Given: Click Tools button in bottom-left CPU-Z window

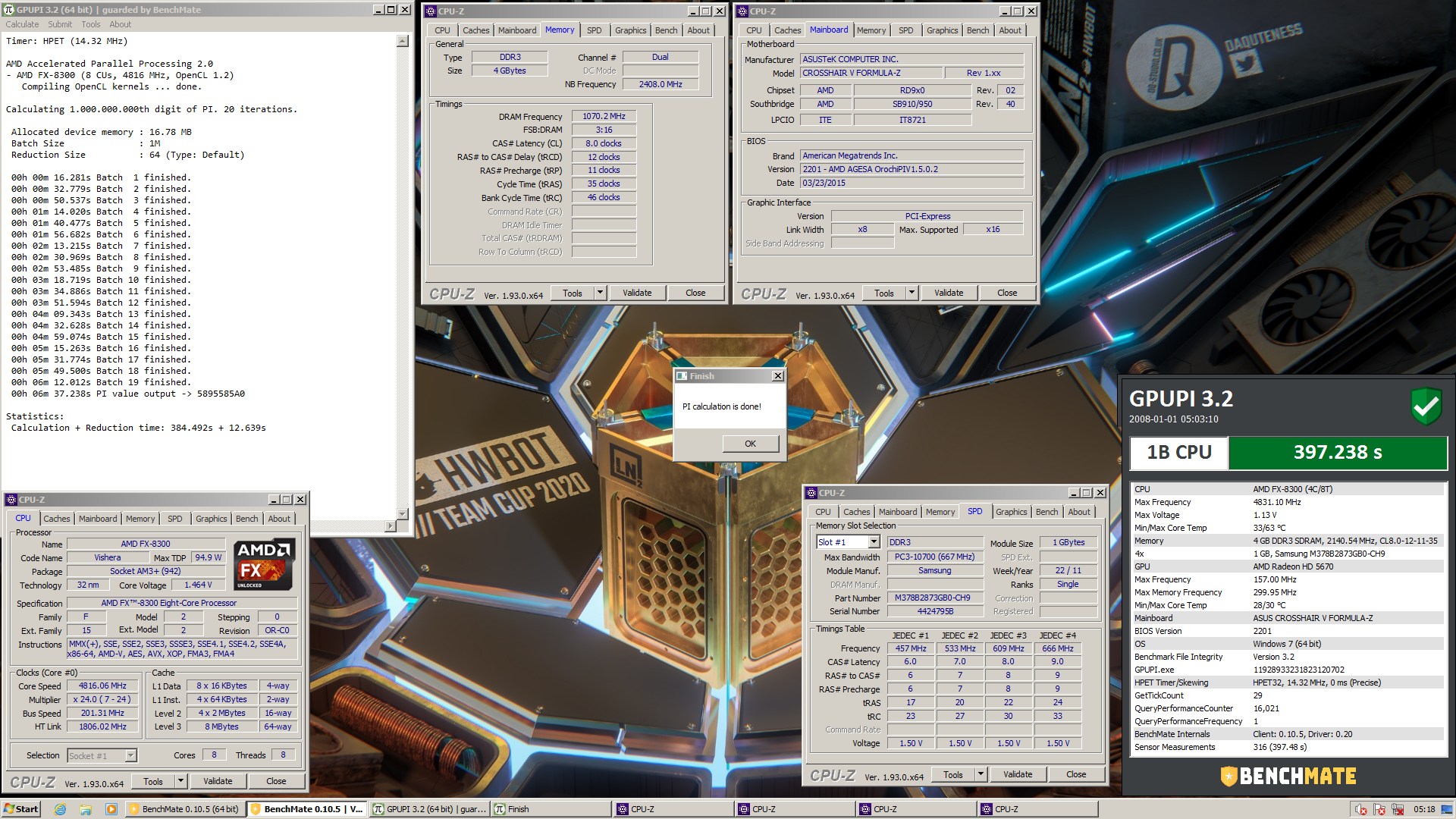Looking at the screenshot, I should click(153, 781).
